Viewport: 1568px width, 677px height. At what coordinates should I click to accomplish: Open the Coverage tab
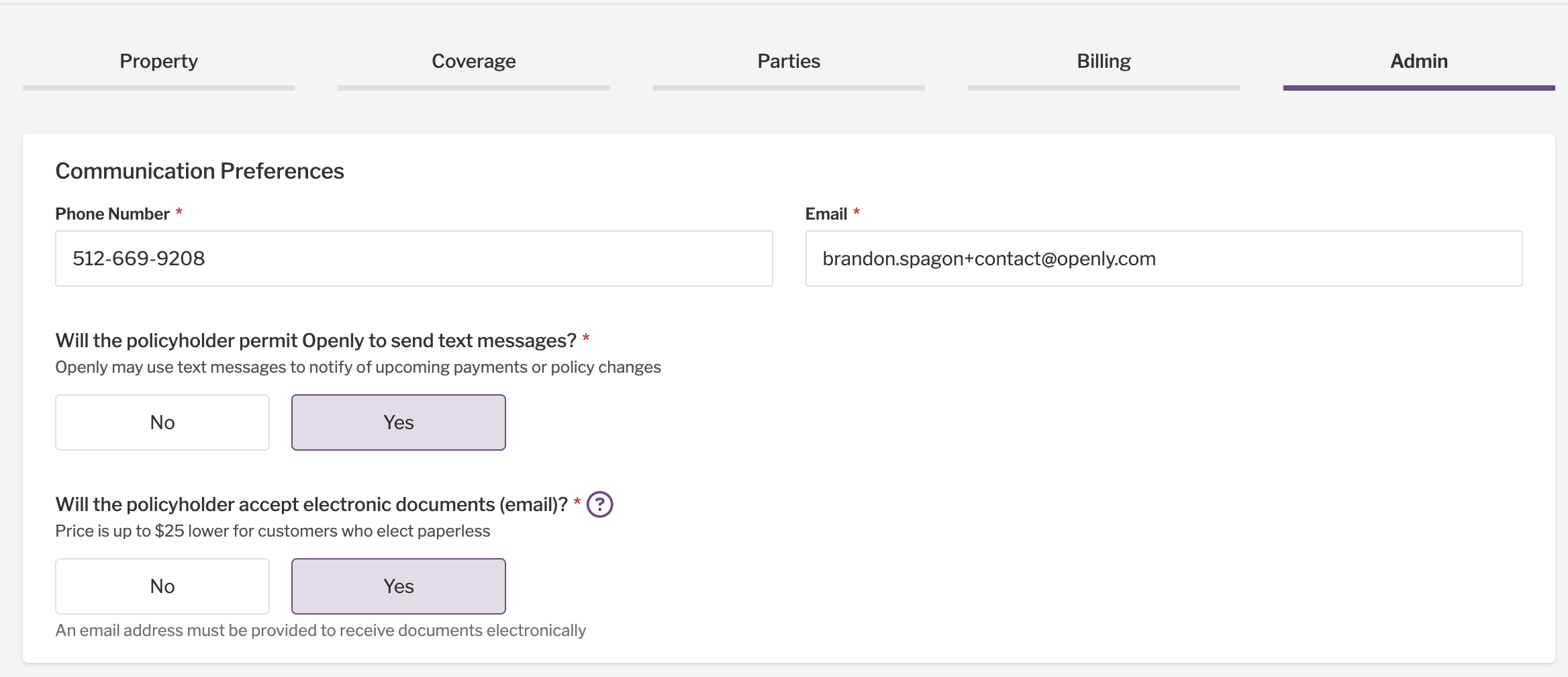(474, 61)
